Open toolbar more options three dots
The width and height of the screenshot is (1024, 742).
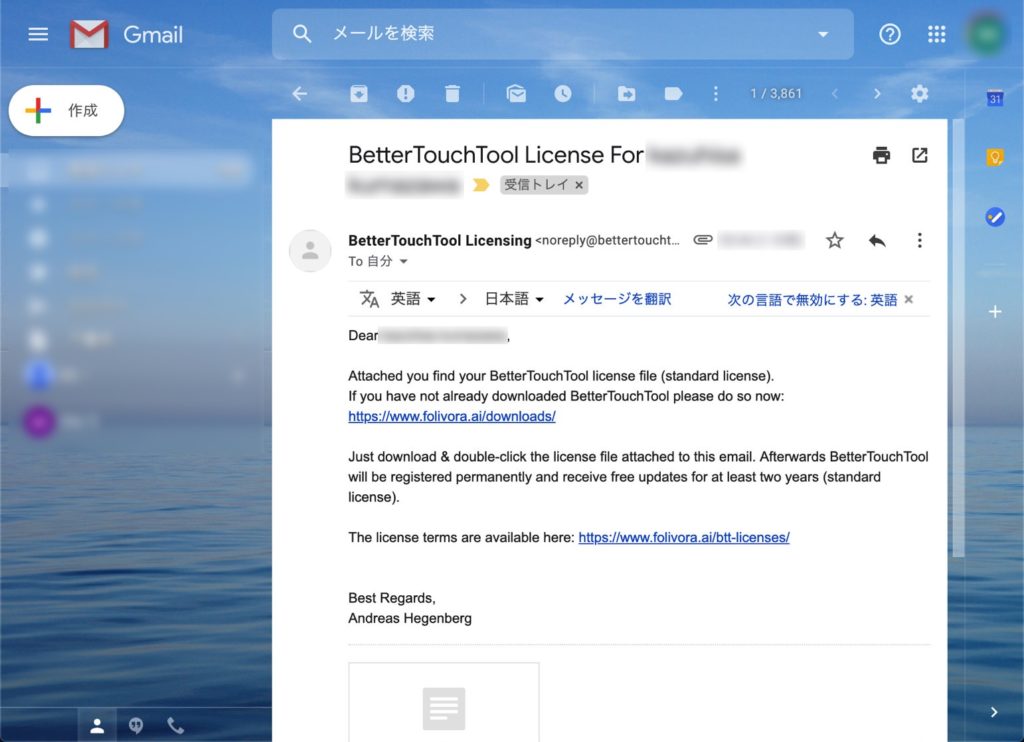pyautogui.click(x=716, y=93)
